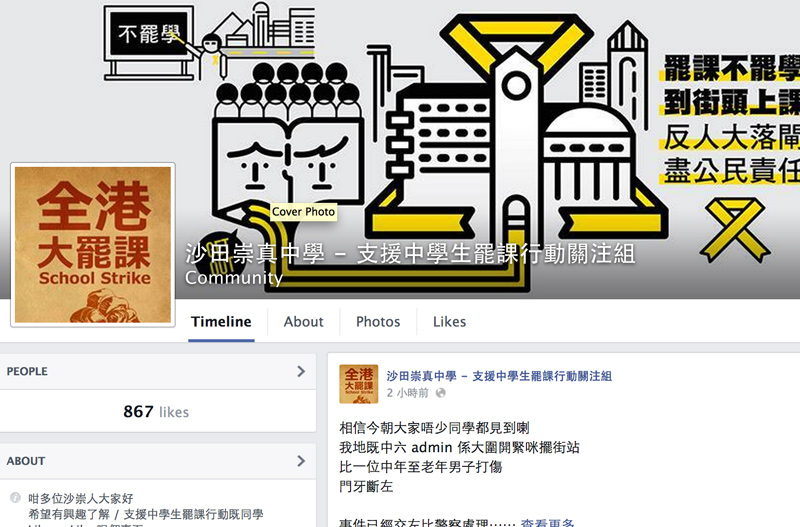Click the yellow ribbon graphic in the cover
Screen dimensions: 800x527
coord(735,230)
